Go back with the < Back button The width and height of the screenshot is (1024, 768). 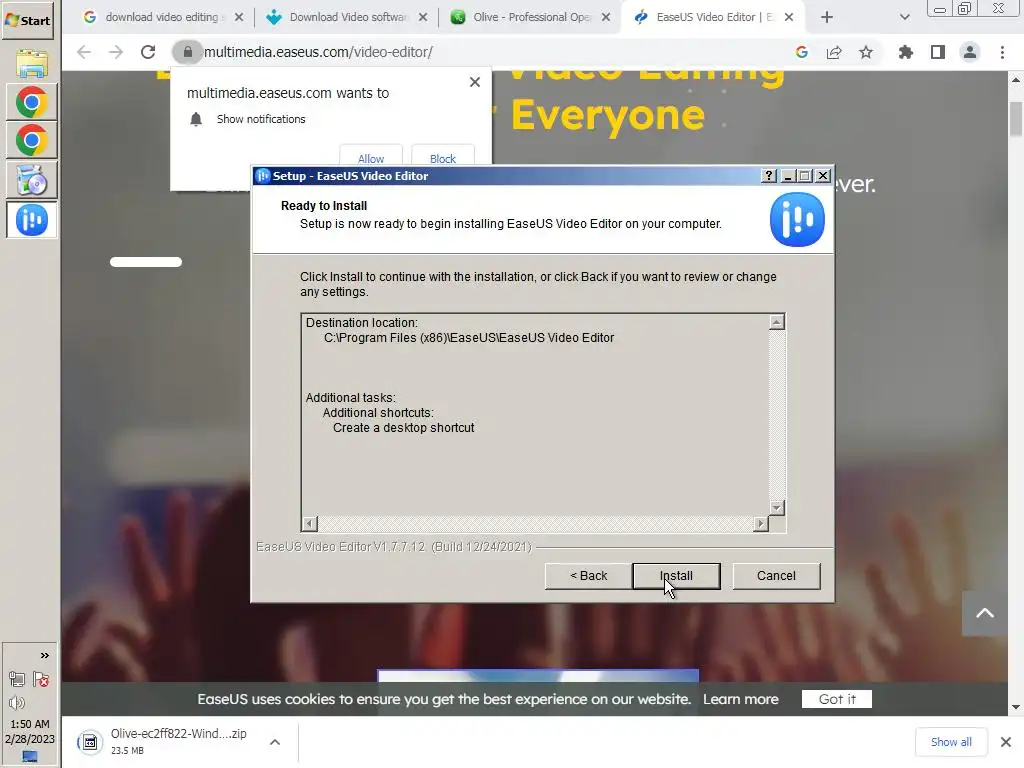[588, 575]
